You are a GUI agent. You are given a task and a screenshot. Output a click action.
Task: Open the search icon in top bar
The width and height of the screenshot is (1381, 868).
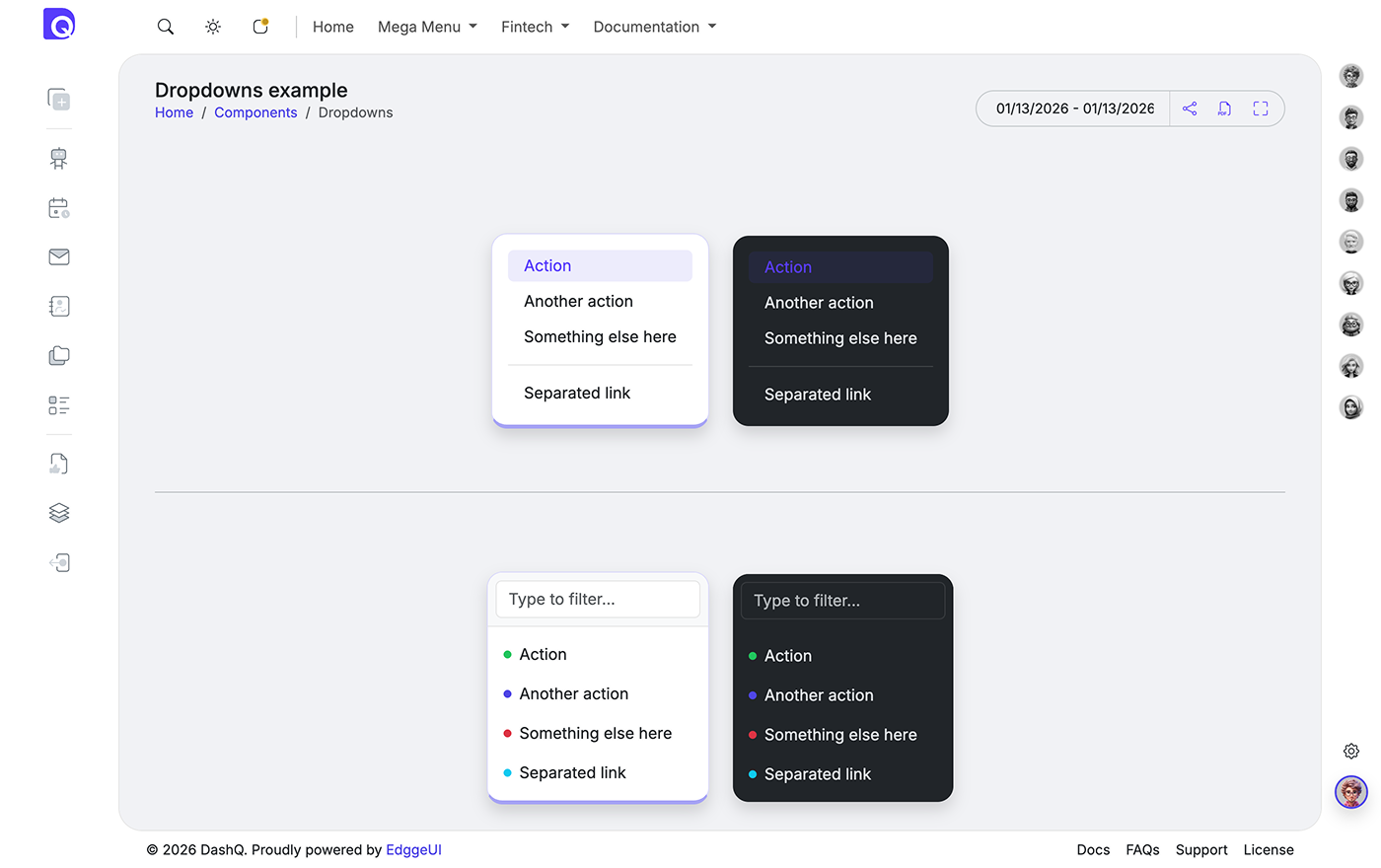coord(166,27)
